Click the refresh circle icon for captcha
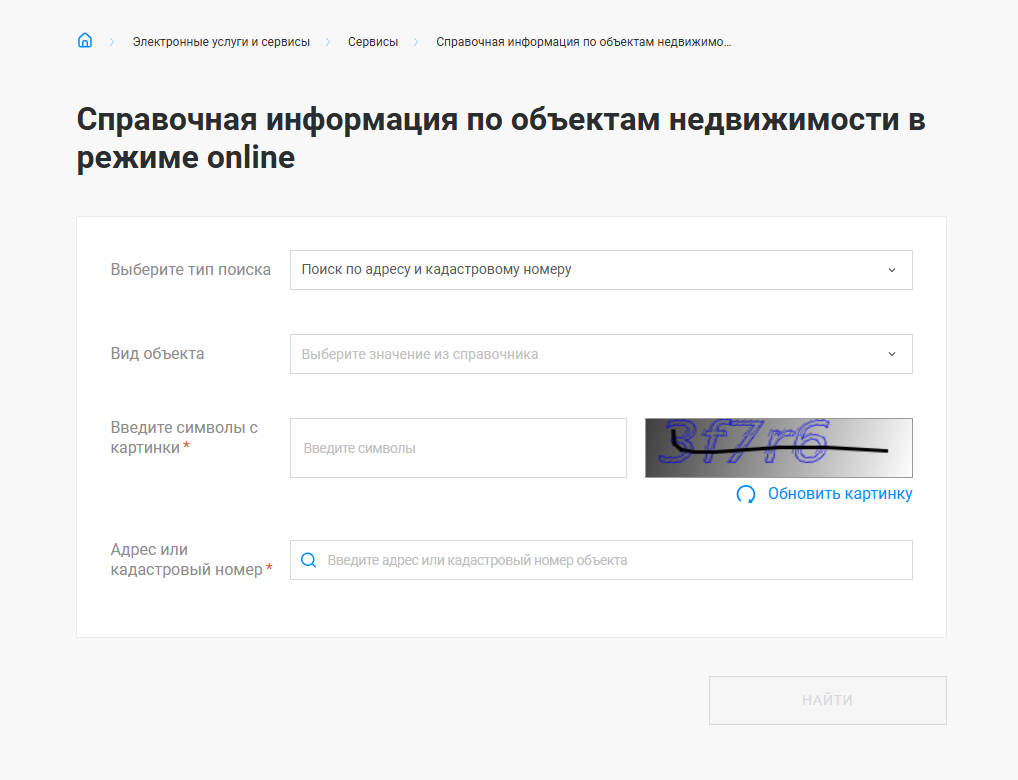The width and height of the screenshot is (1018, 780). point(746,494)
